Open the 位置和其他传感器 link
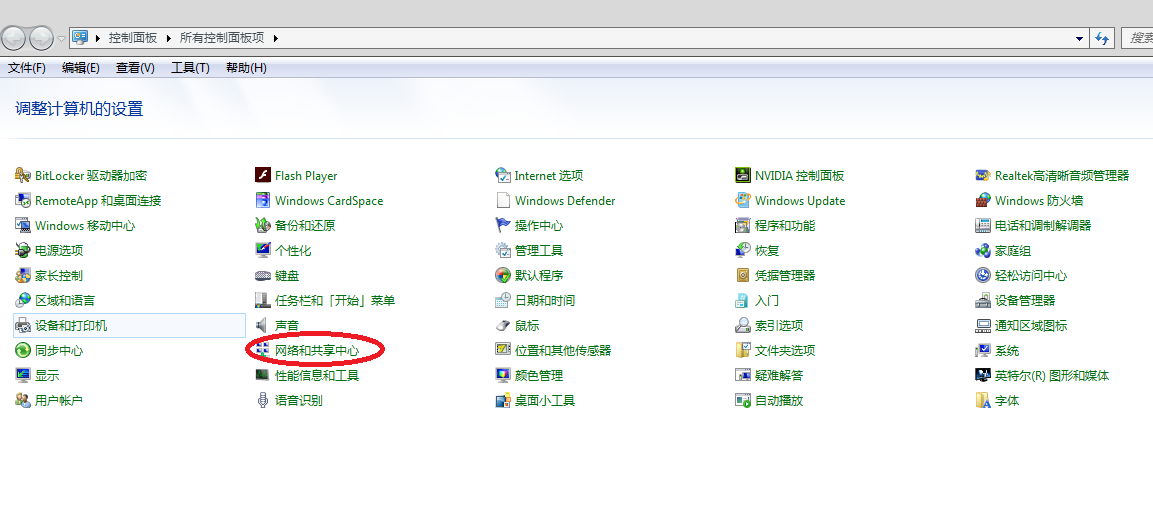The width and height of the screenshot is (1153, 515). point(563,350)
